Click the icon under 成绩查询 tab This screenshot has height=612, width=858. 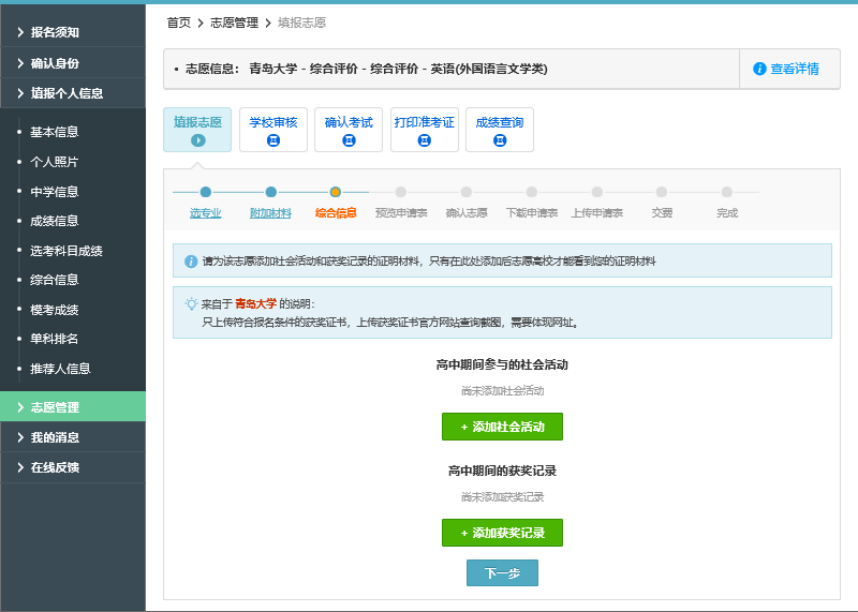pyautogui.click(x=499, y=141)
